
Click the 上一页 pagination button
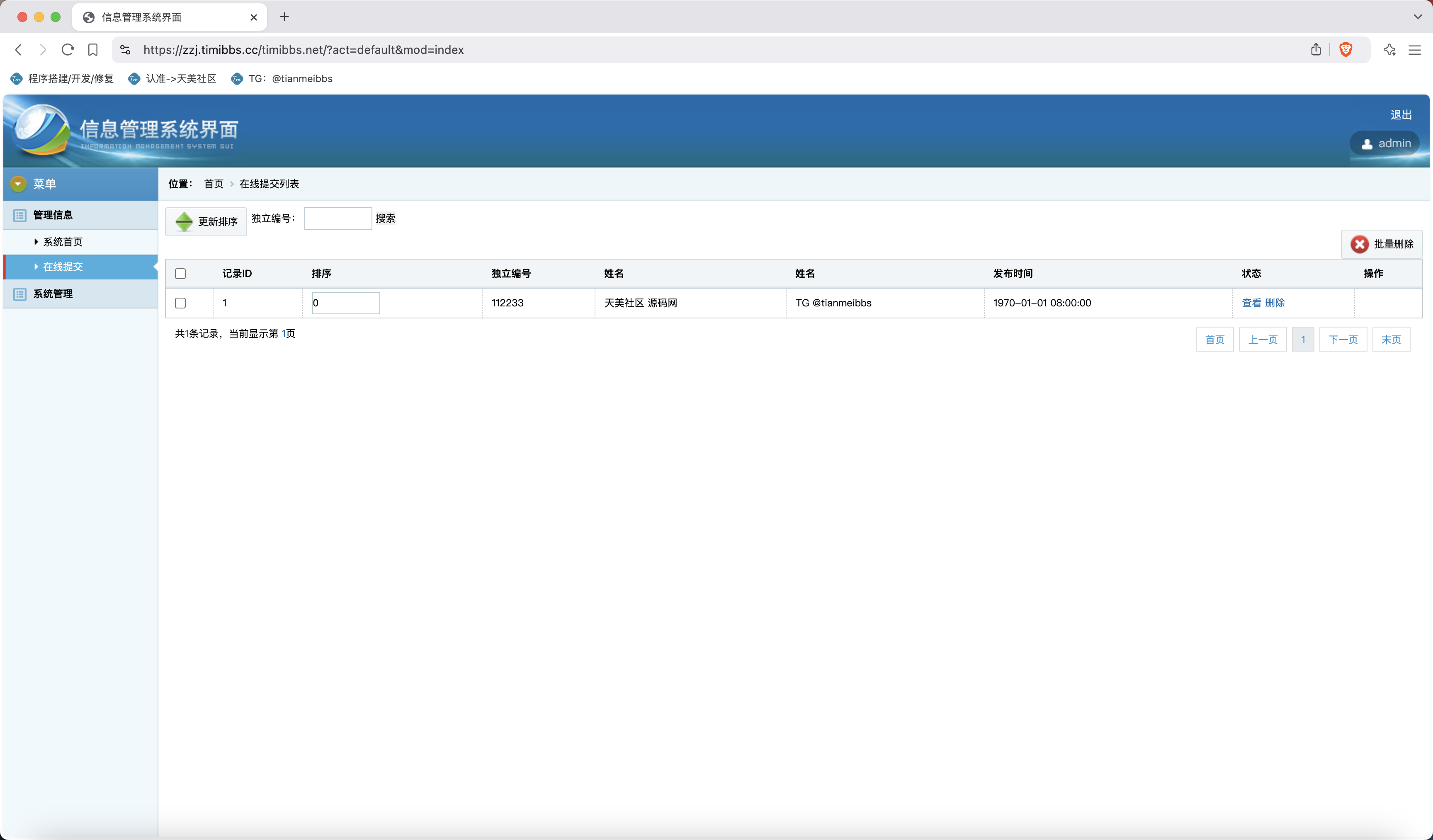click(x=1263, y=340)
